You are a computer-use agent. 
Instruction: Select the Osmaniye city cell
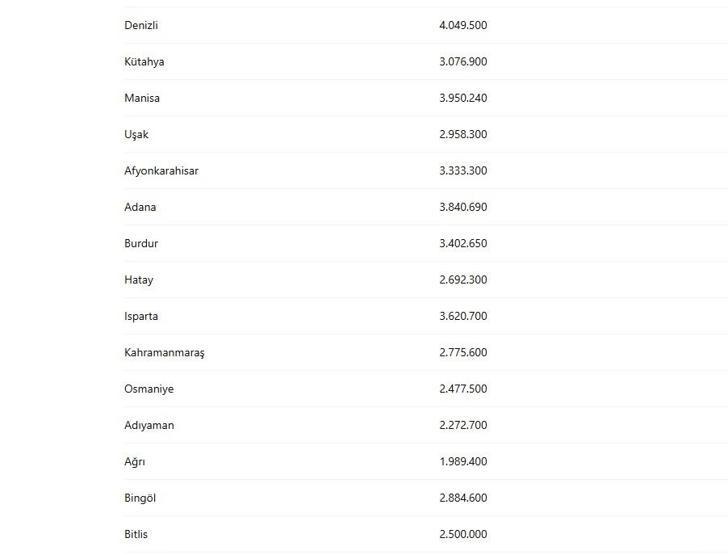(x=149, y=389)
